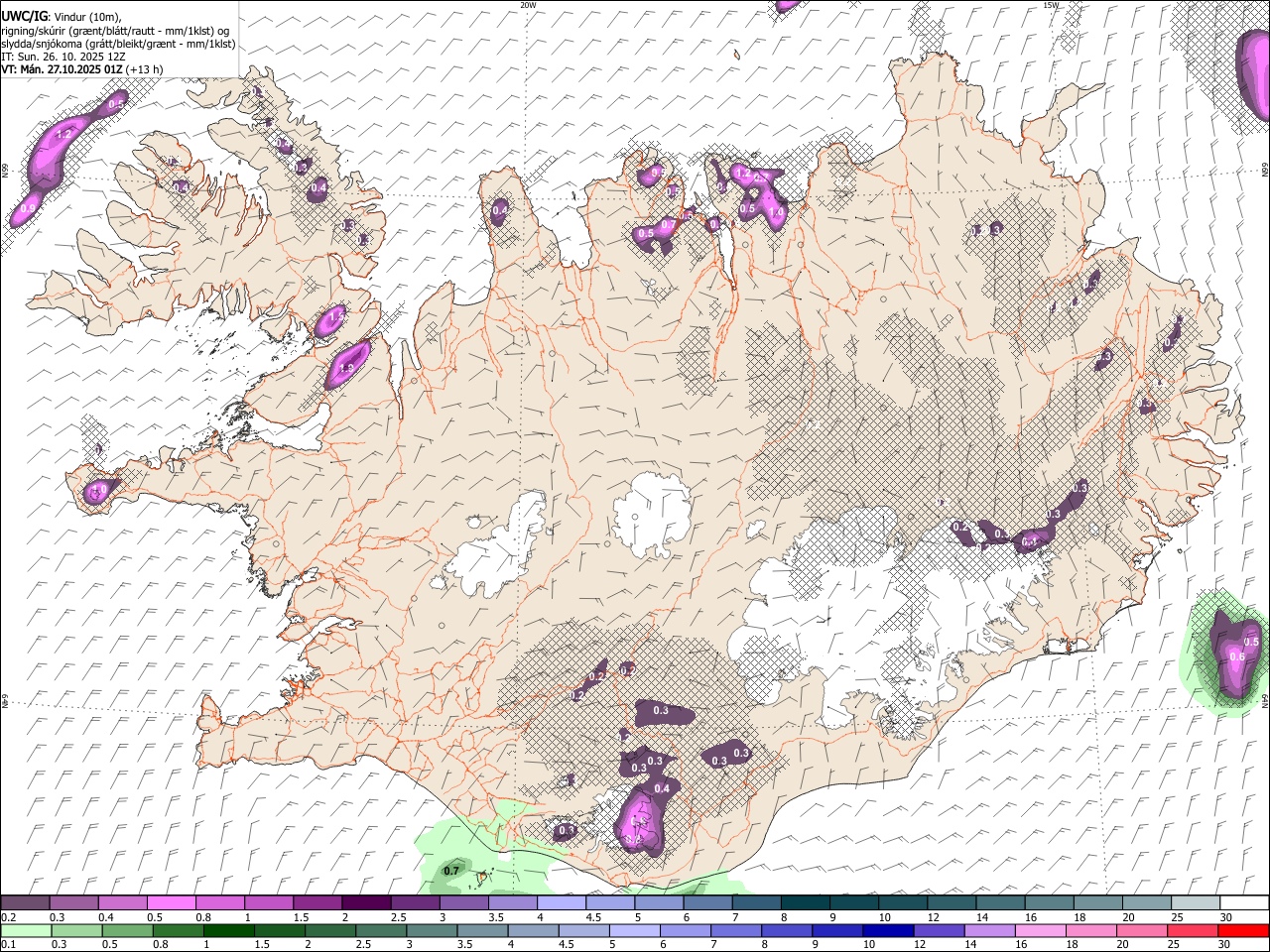Click the '20W' longitude label at top

click(x=528, y=5)
